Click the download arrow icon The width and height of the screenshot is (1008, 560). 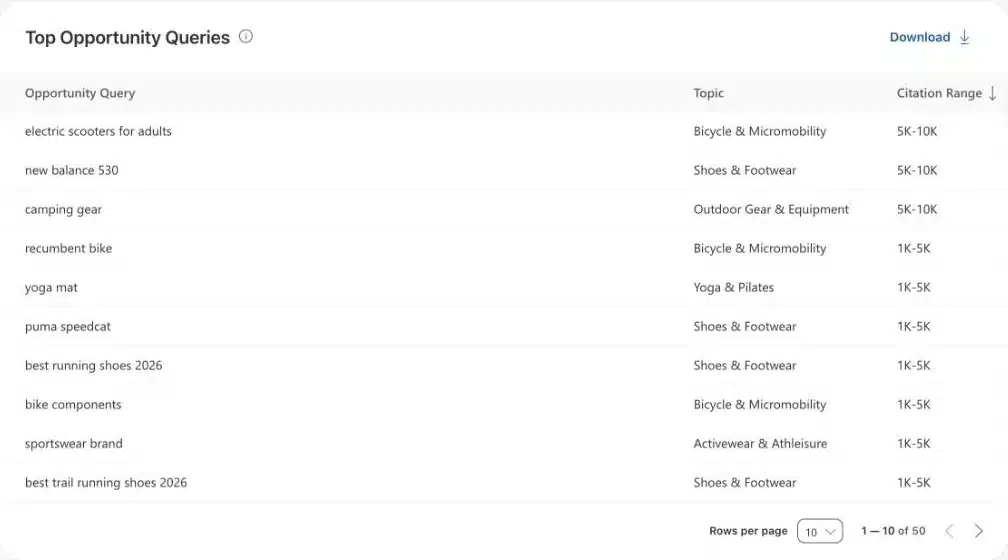click(964, 37)
